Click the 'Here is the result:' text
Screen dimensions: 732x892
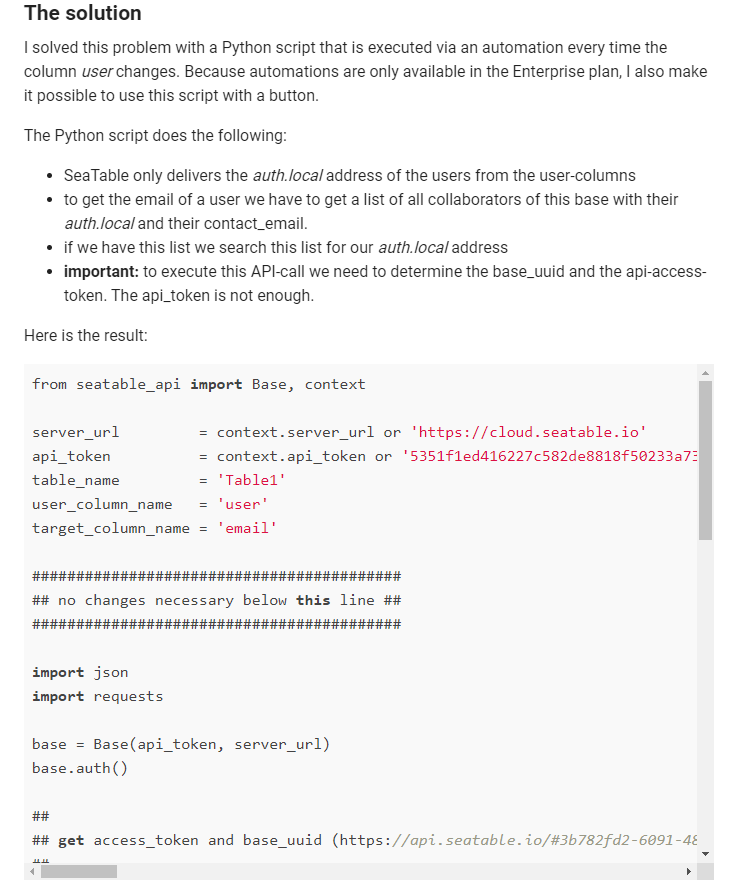click(86, 335)
